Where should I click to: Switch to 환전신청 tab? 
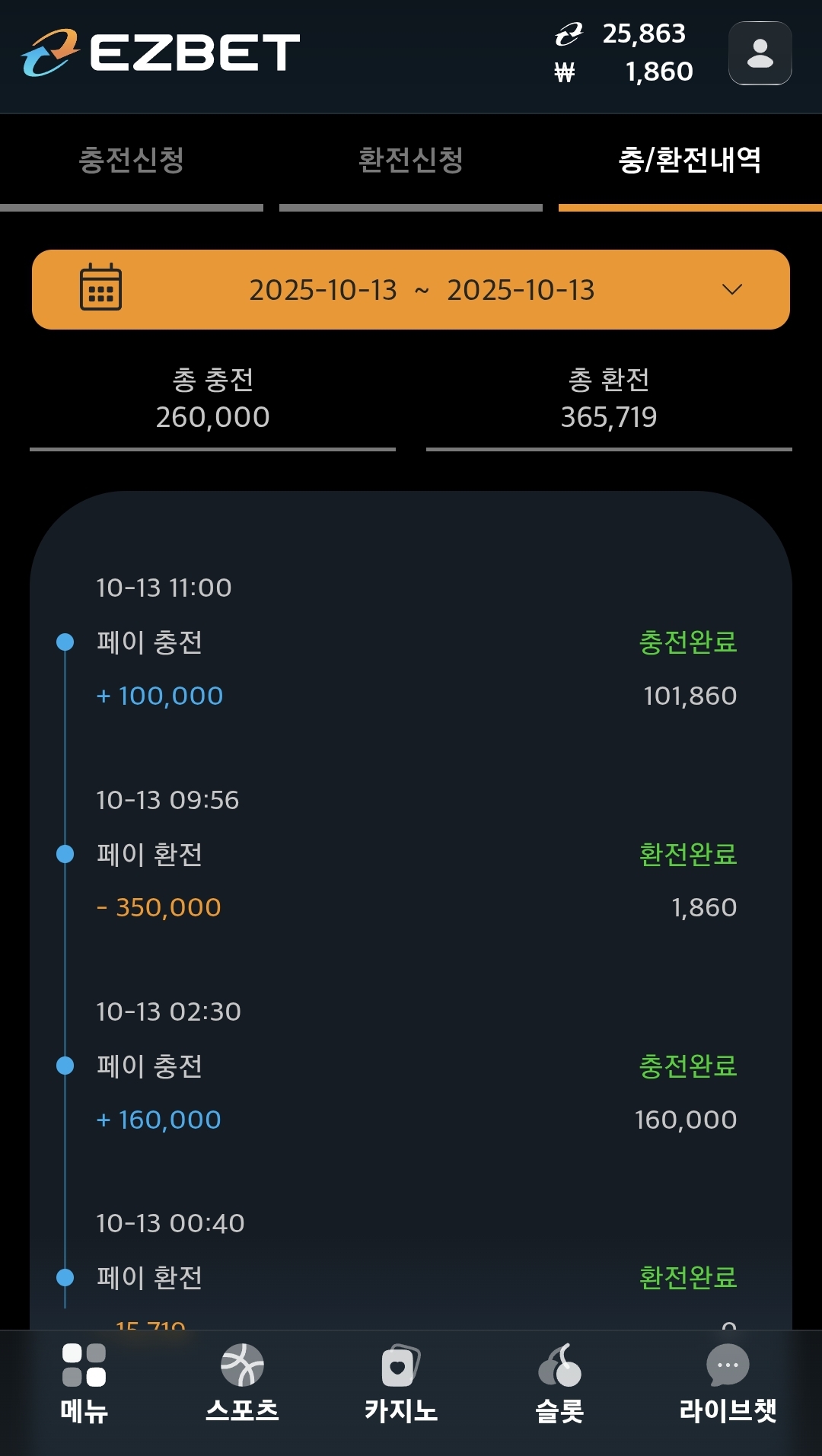pos(411,161)
